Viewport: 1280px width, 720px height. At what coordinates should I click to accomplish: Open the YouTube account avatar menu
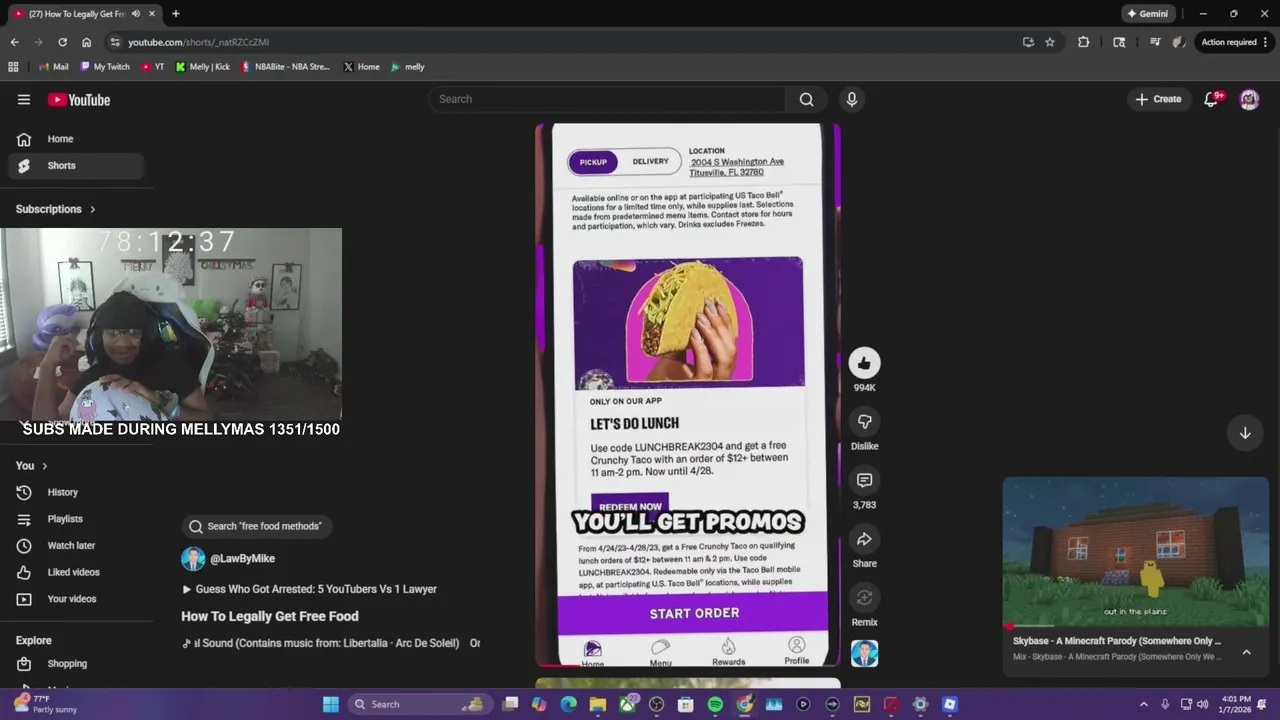(x=1249, y=99)
